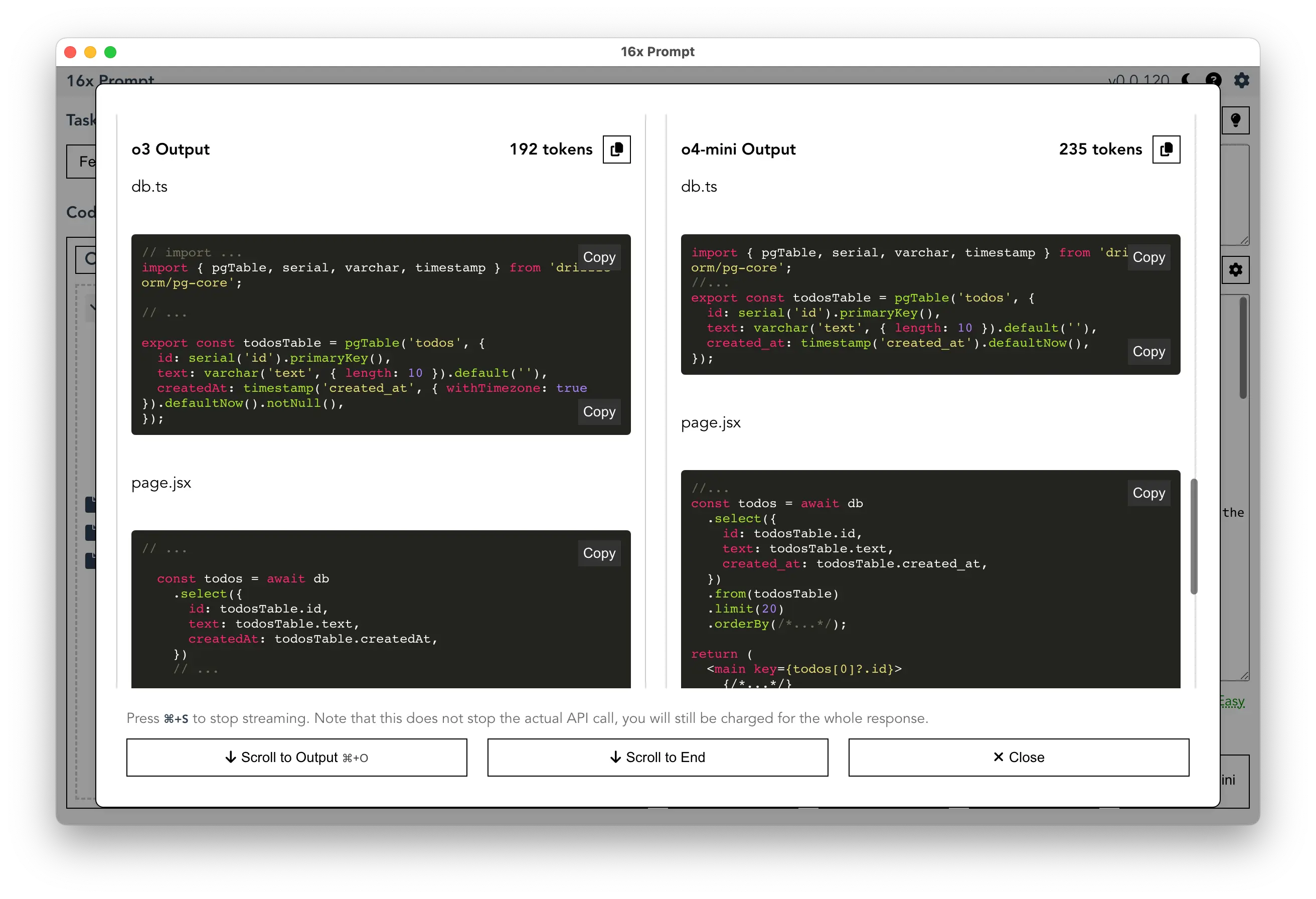Click the 'o4-mini Output' heading

(738, 149)
